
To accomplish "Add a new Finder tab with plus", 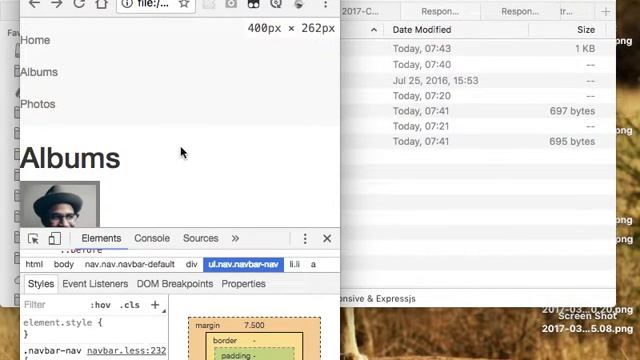I will pyautogui.click(x=606, y=11).
